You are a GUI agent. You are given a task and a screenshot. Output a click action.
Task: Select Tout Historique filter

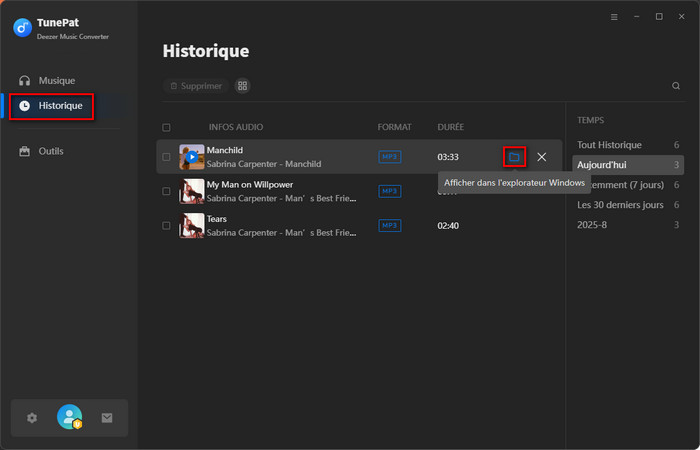pos(628,145)
